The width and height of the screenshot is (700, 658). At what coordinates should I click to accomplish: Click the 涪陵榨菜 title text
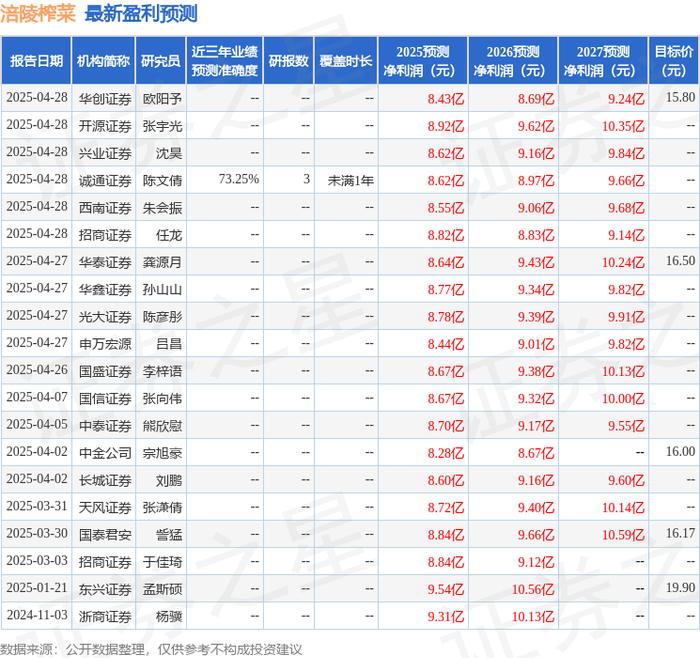click(x=38, y=13)
